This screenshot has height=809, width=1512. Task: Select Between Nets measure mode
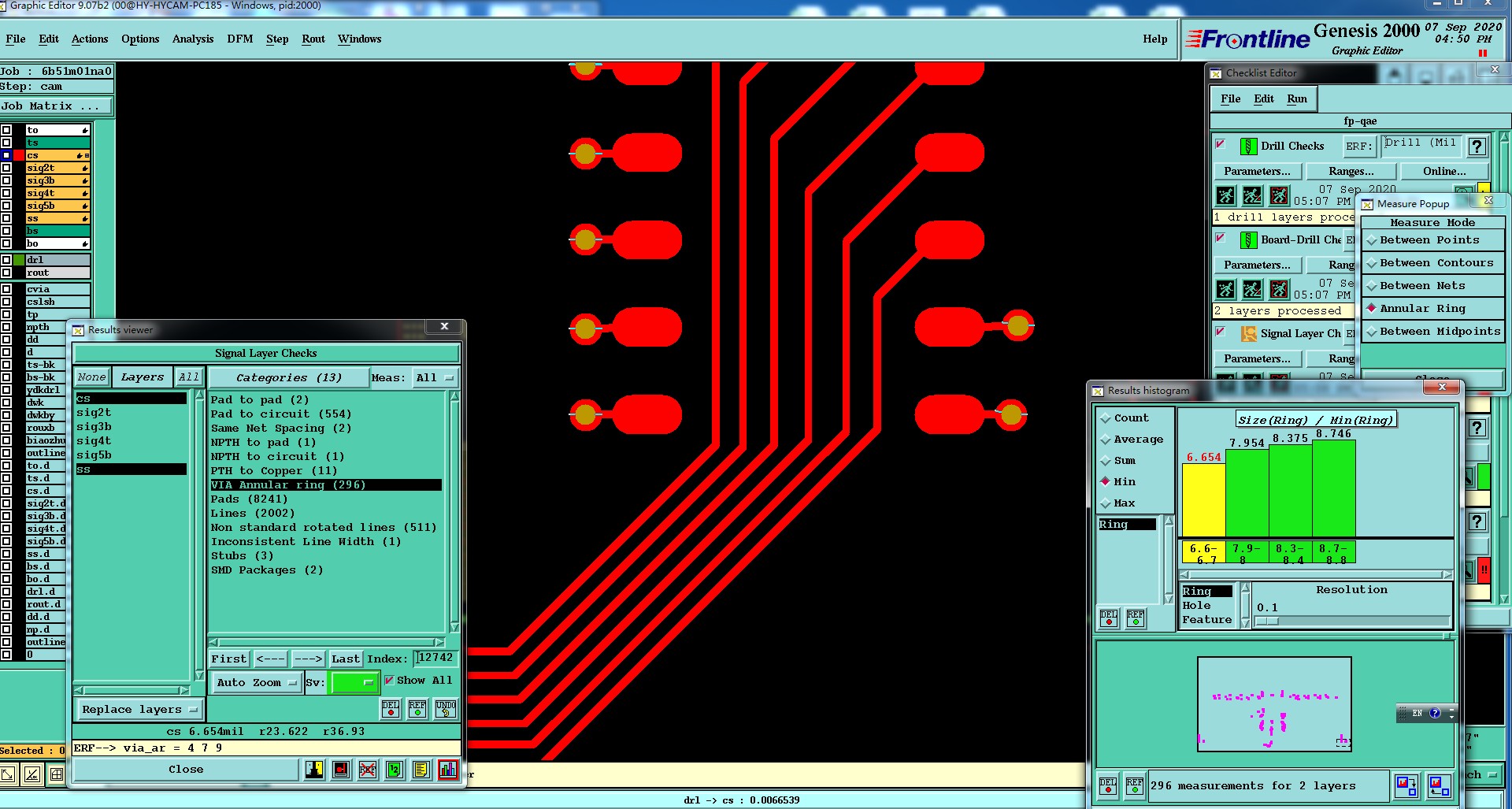[x=1432, y=286]
